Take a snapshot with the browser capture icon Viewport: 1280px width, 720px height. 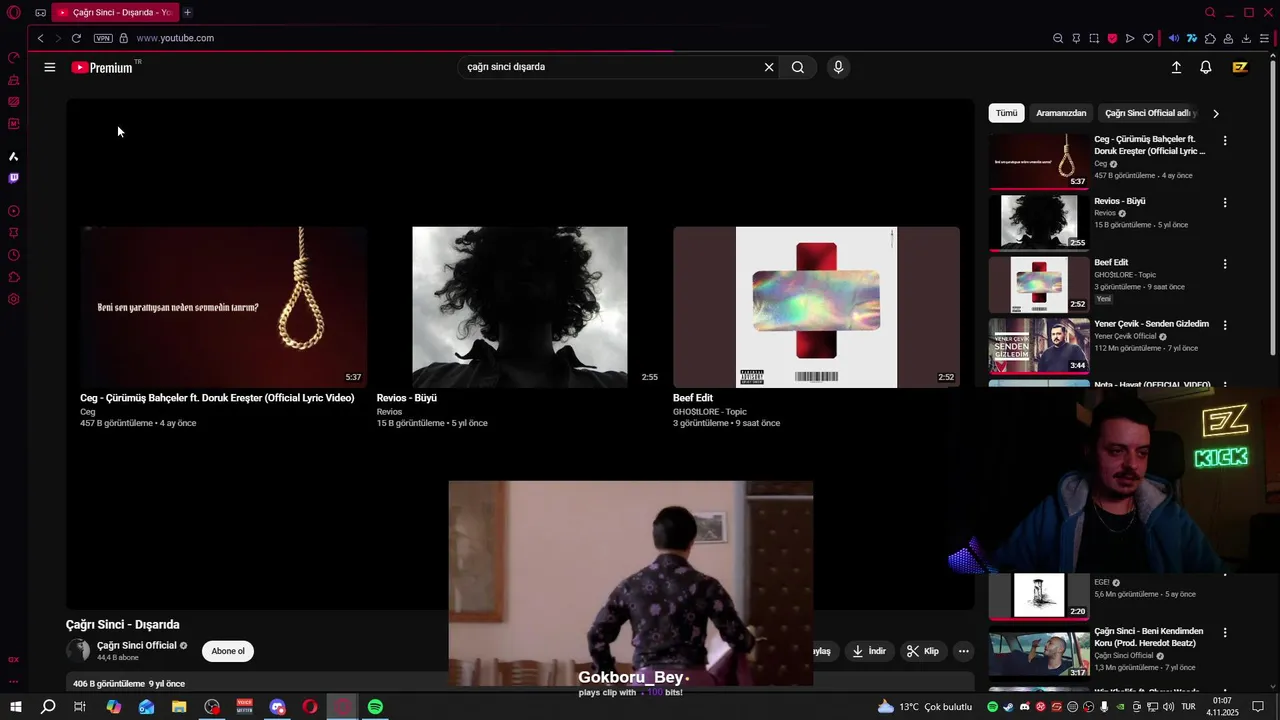tap(1094, 38)
